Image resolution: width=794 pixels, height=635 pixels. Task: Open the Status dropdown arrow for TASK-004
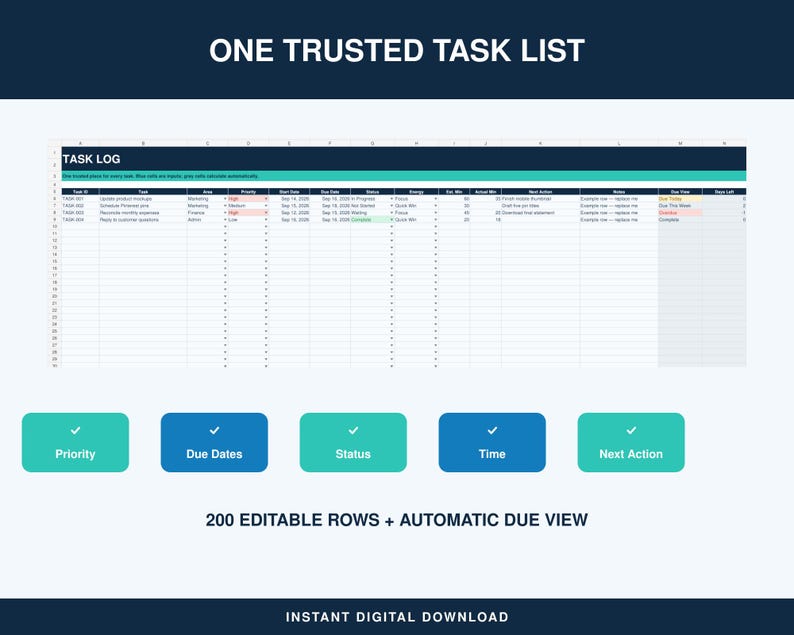tap(391, 220)
